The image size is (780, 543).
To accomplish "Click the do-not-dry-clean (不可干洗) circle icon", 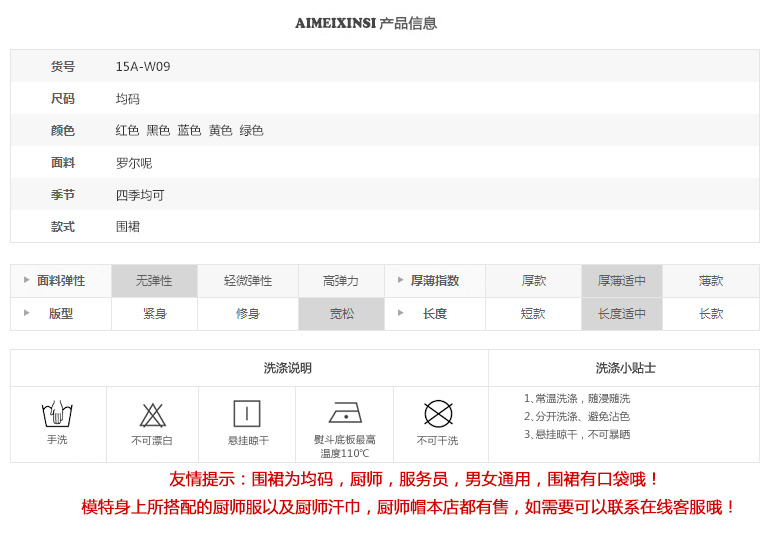I will click(438, 414).
